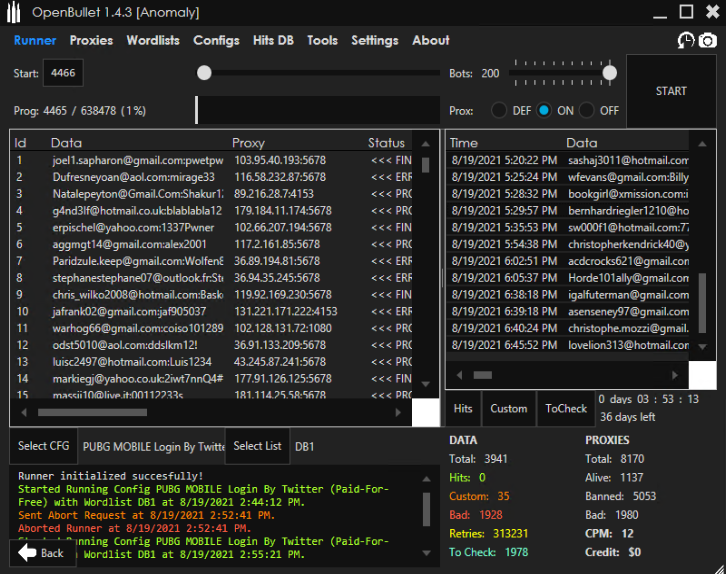Click the results list scroll right arrow
The width and height of the screenshot is (726, 574).
click(x=675, y=375)
